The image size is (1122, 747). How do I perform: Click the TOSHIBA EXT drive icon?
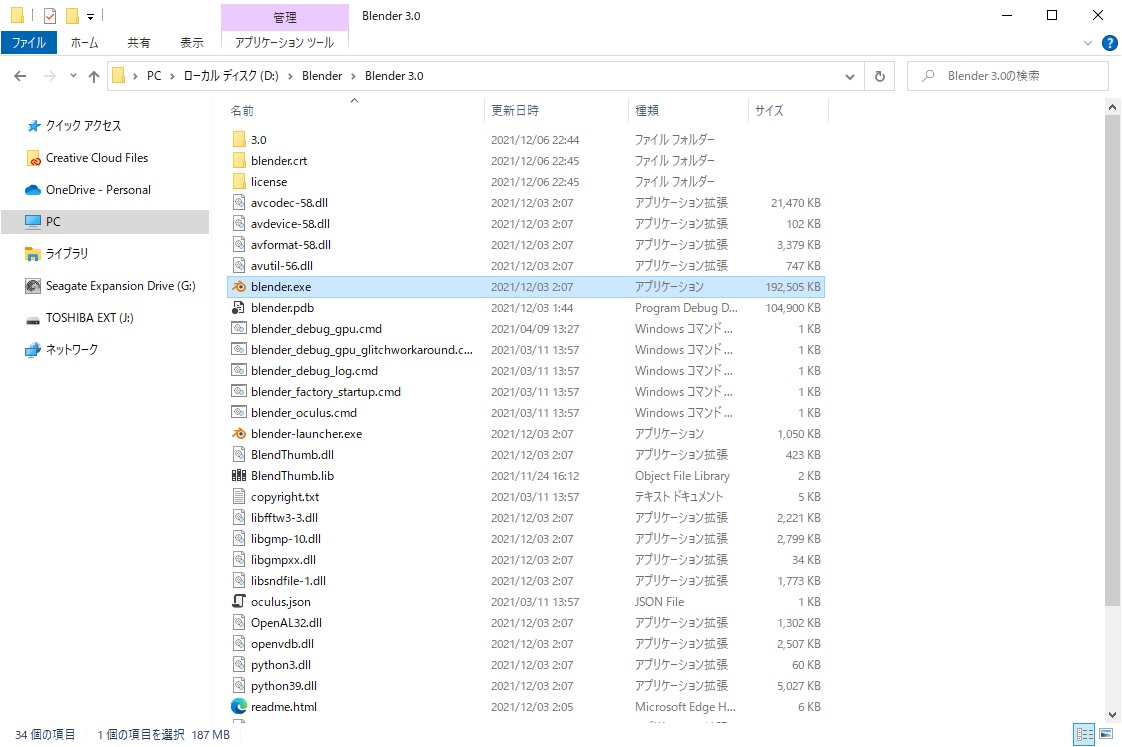click(x=33, y=319)
